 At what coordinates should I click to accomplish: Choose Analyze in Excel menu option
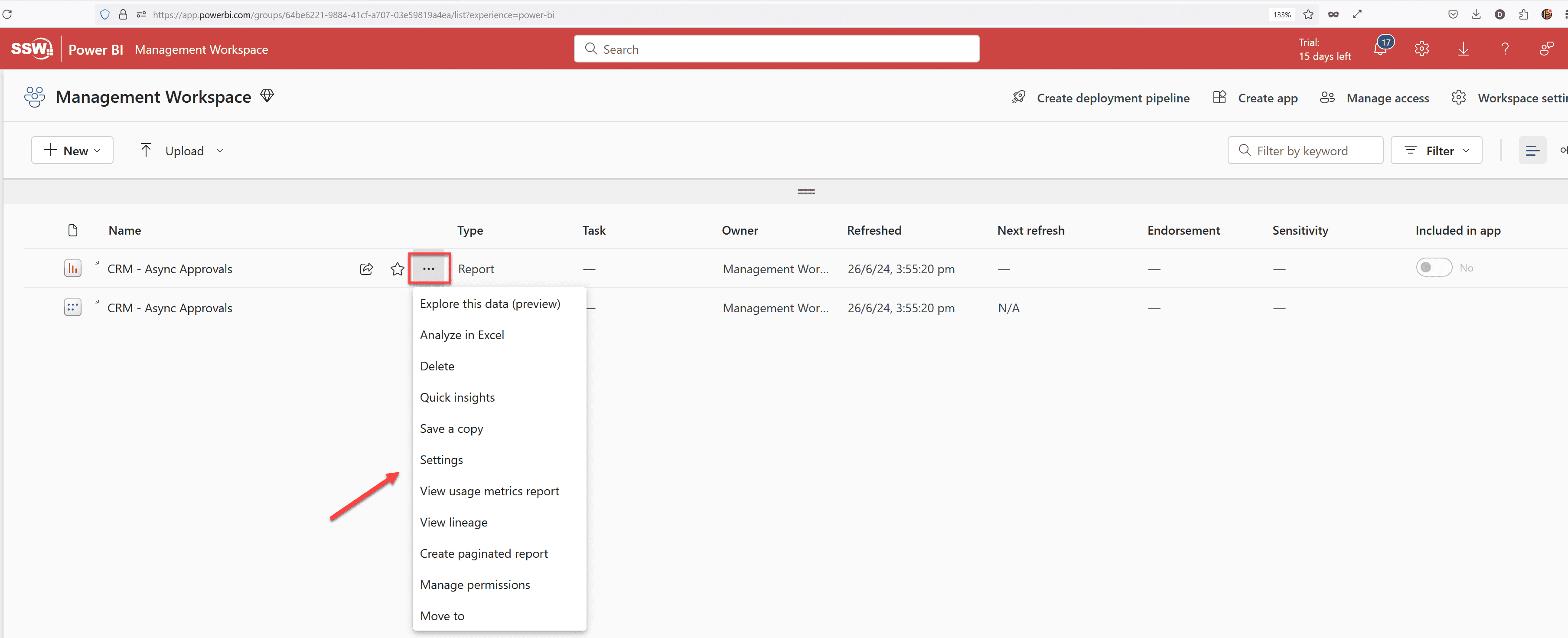tap(462, 335)
